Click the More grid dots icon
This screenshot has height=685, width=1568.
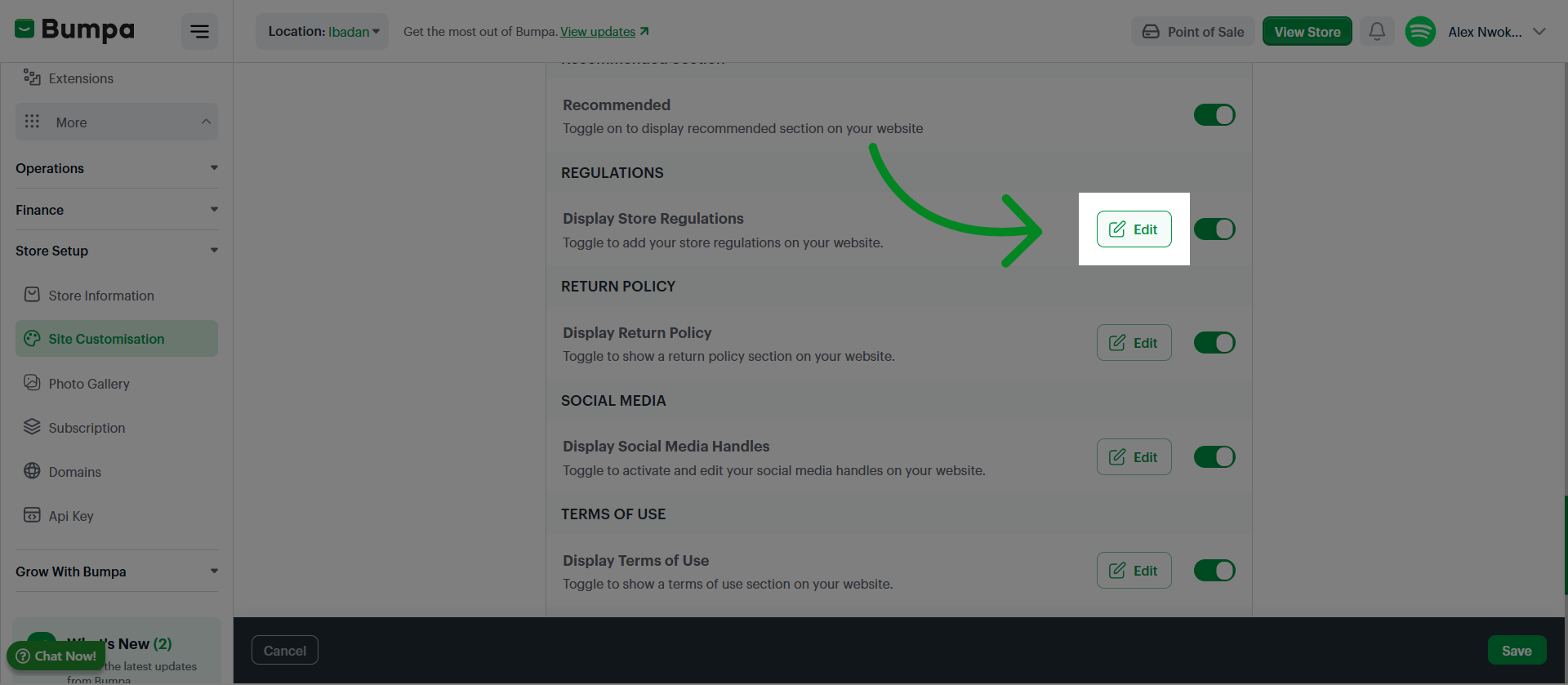point(32,122)
